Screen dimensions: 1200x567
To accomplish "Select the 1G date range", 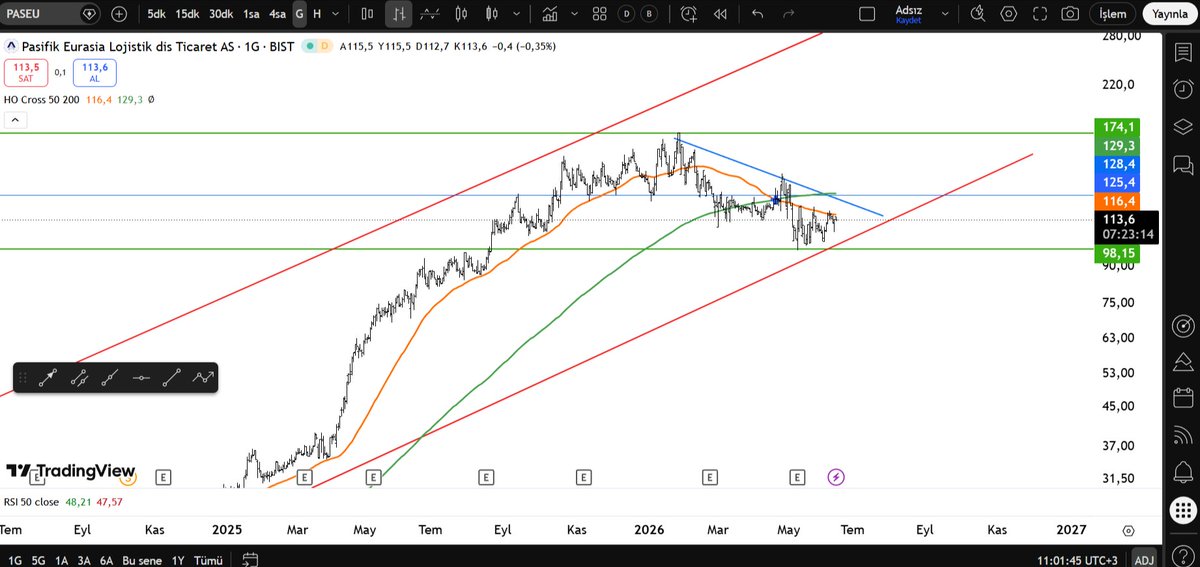I will coord(15,559).
